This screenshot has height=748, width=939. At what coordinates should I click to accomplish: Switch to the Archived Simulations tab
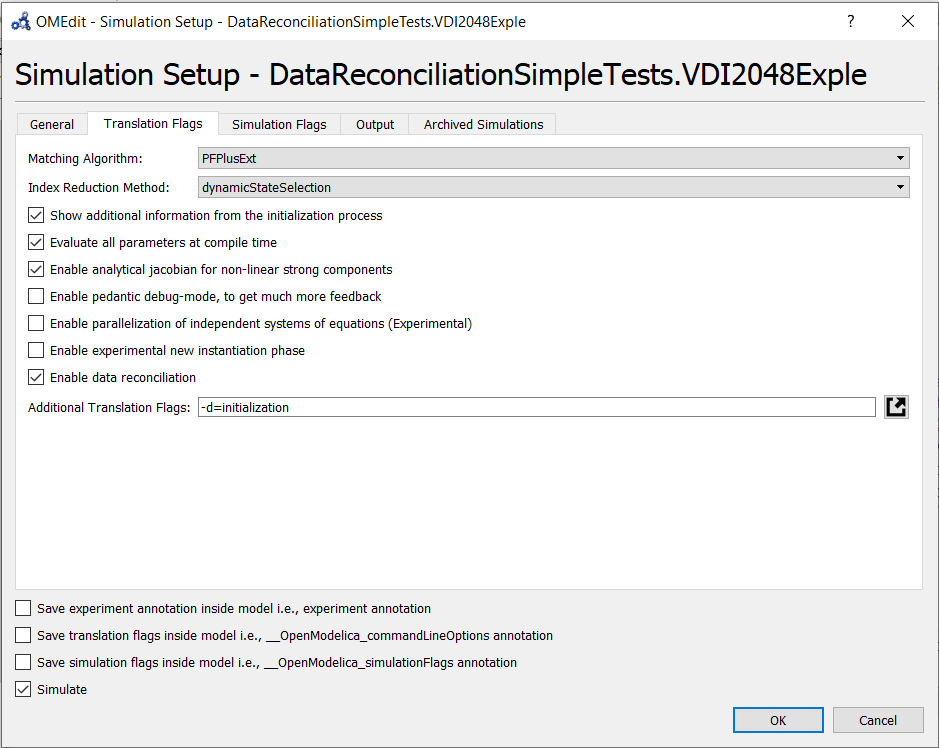pos(482,124)
